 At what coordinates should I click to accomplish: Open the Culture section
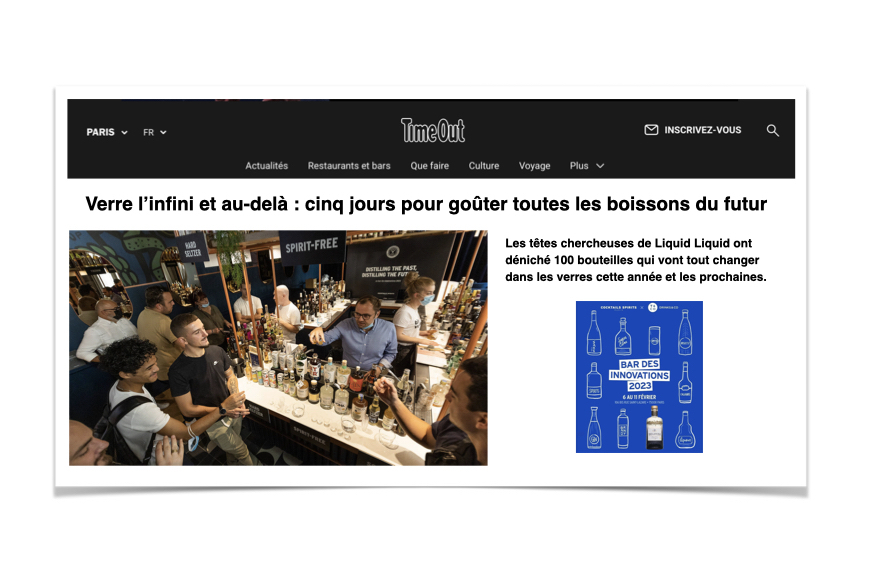(x=484, y=166)
